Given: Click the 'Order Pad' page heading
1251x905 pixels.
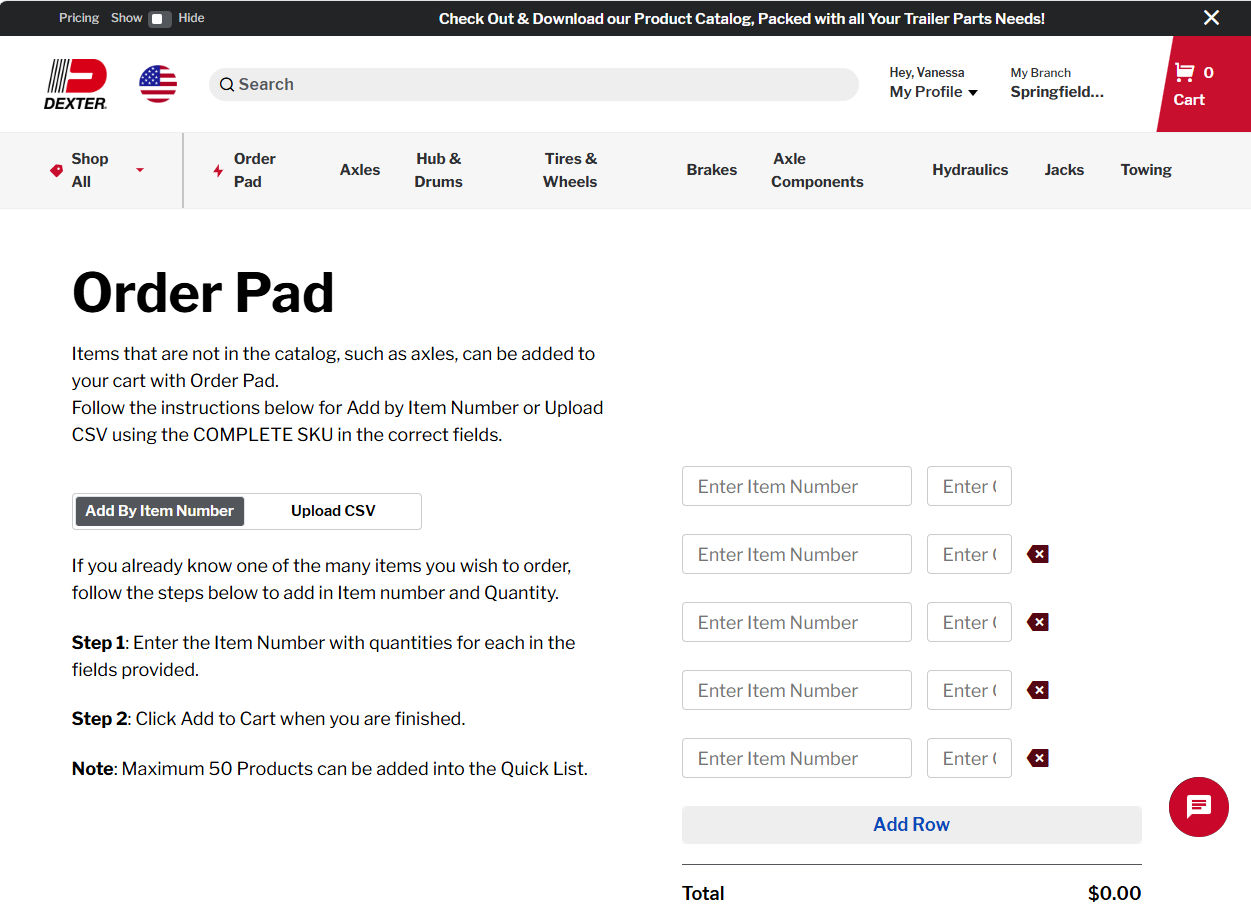Looking at the screenshot, I should tap(203, 293).
